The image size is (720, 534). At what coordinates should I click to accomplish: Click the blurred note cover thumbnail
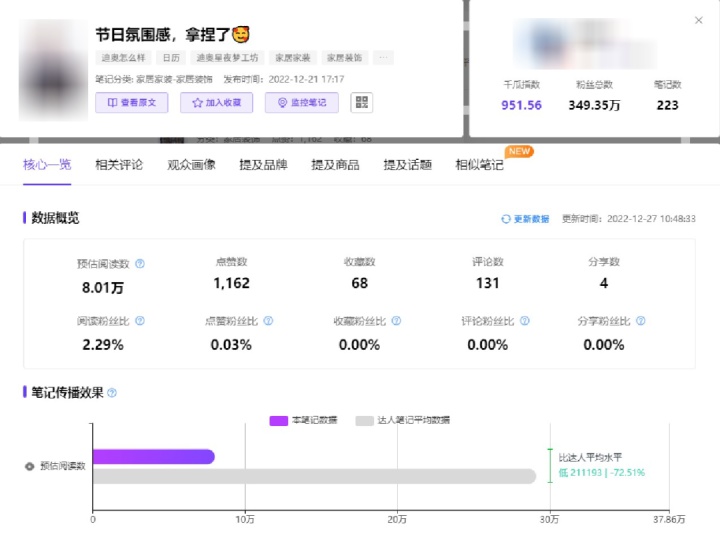pos(53,70)
